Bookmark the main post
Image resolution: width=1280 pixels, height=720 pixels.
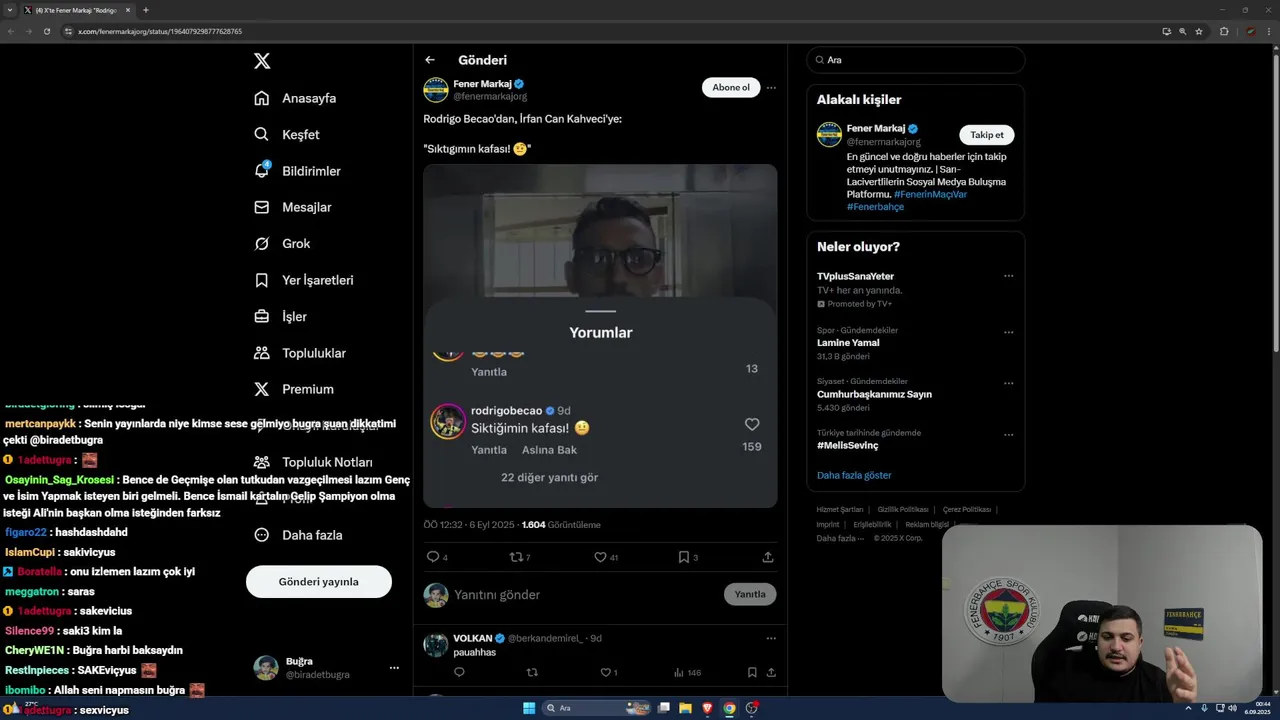coord(683,557)
